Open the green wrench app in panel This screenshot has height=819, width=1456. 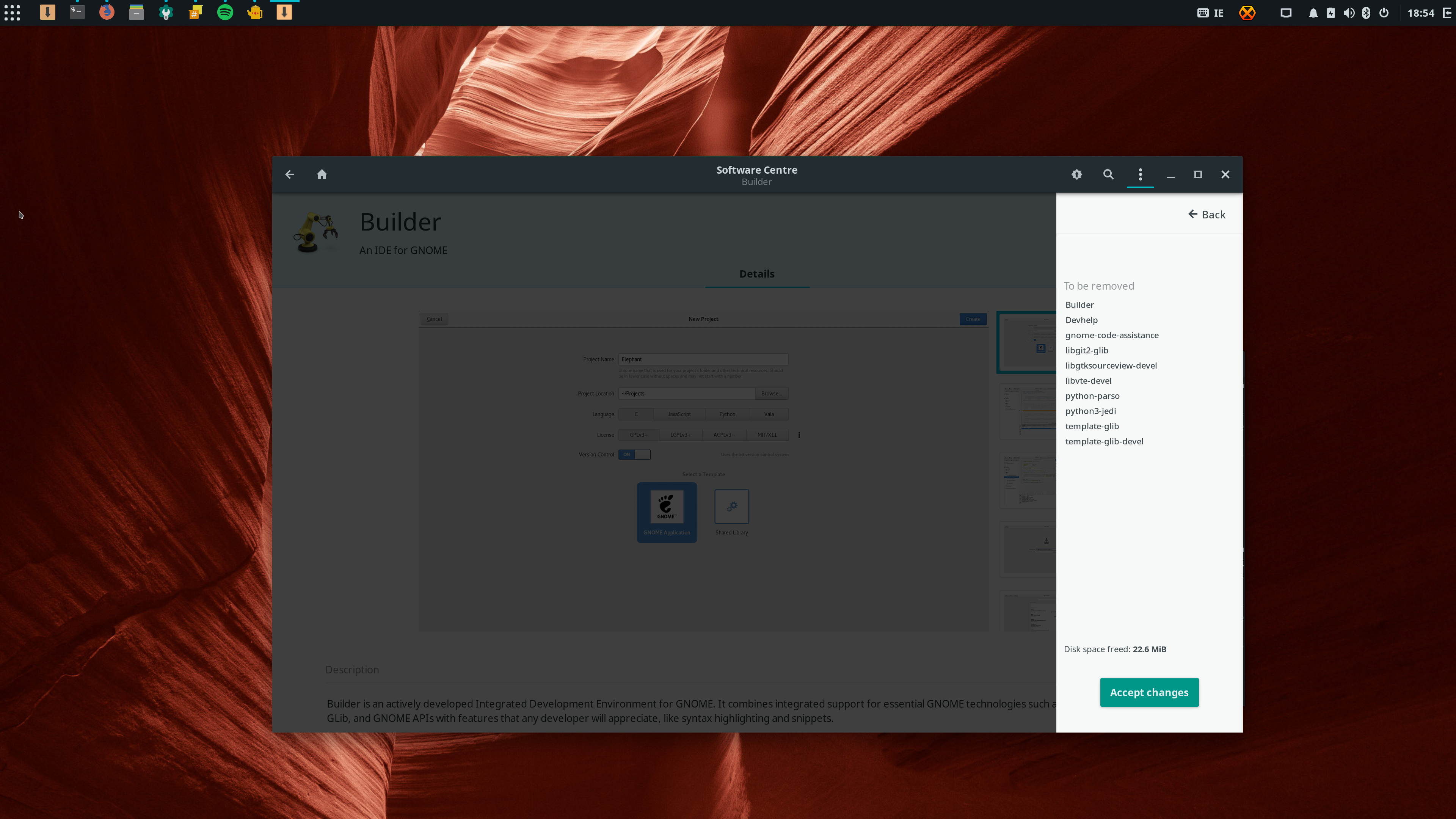[166, 13]
